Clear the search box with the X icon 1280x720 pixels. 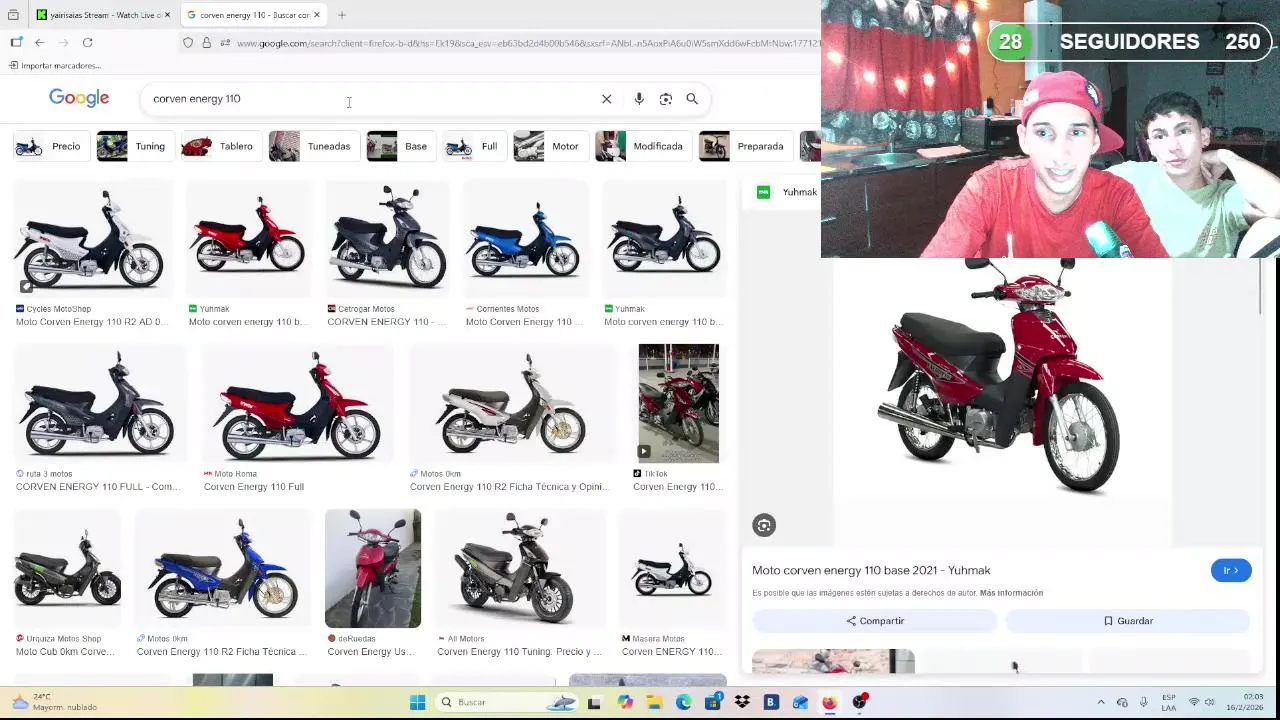pyautogui.click(x=606, y=99)
